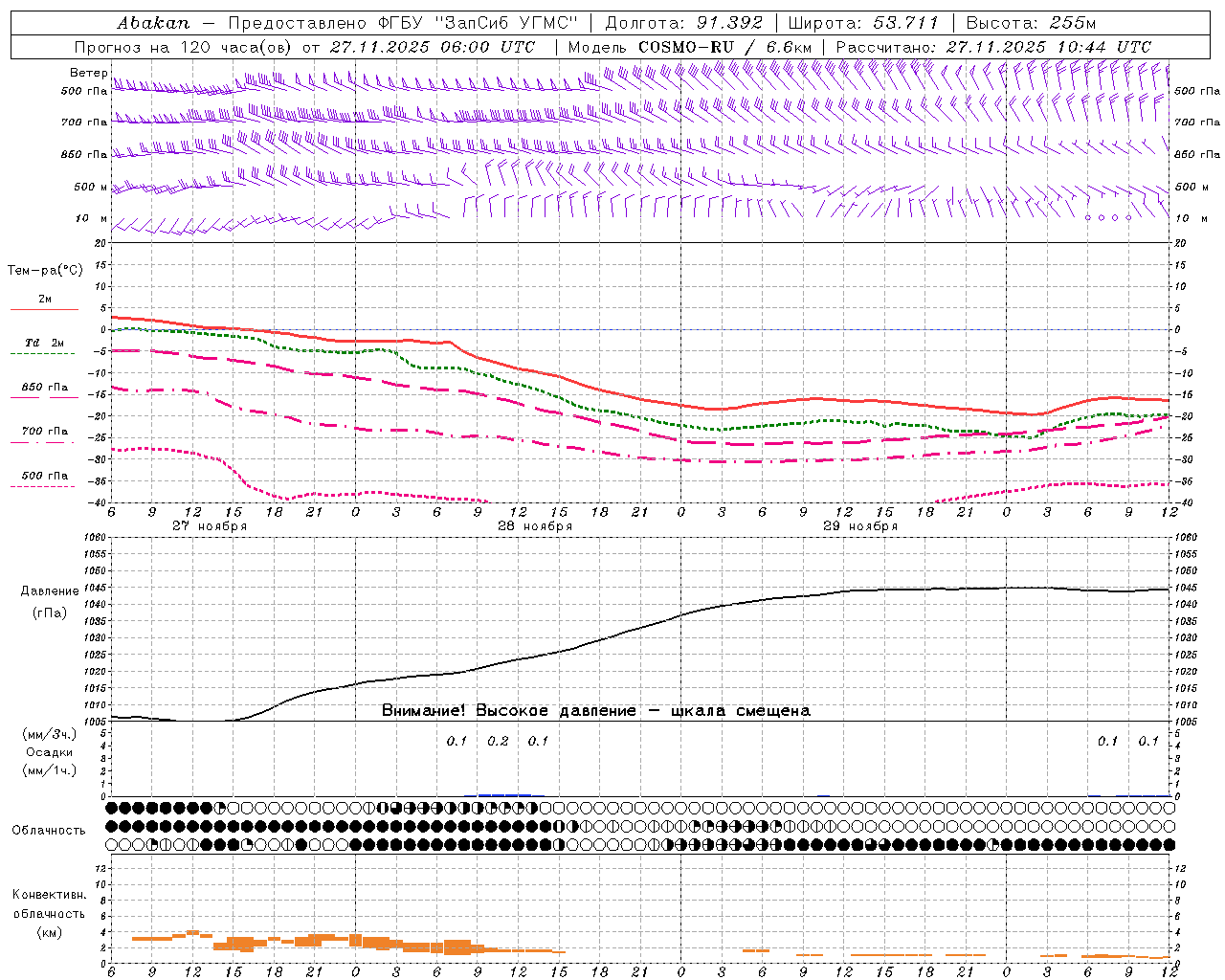Click the "0.2" precipitation amount value
1225x980 pixels.
coord(498,742)
